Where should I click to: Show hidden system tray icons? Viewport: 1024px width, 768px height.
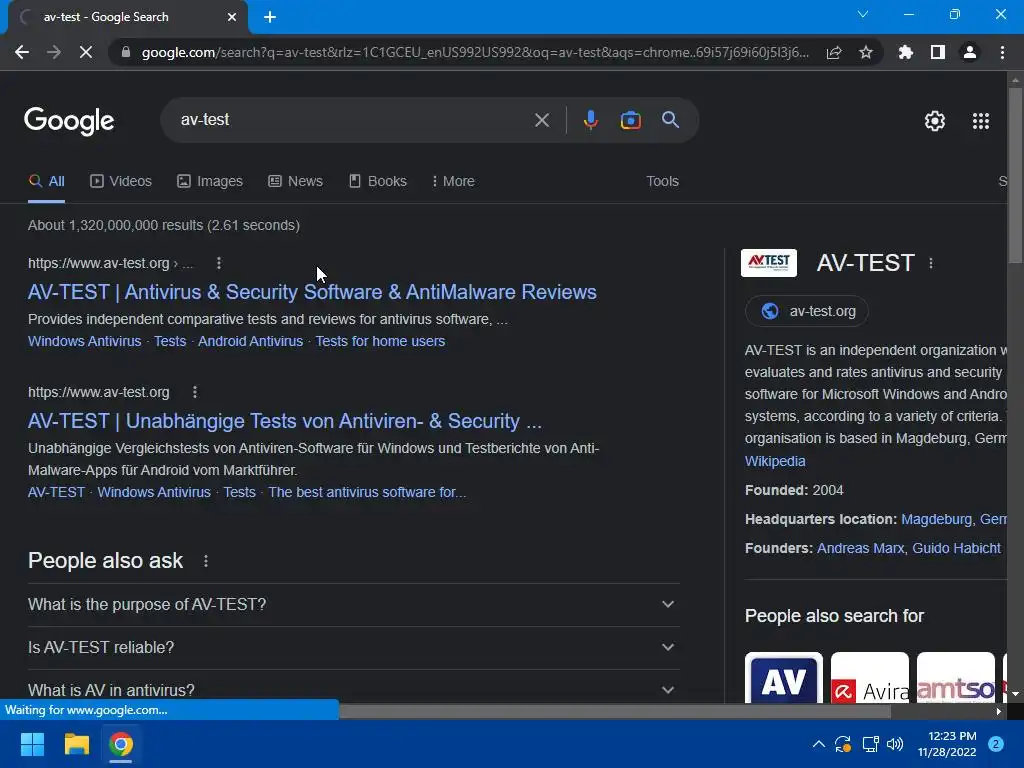(x=818, y=744)
